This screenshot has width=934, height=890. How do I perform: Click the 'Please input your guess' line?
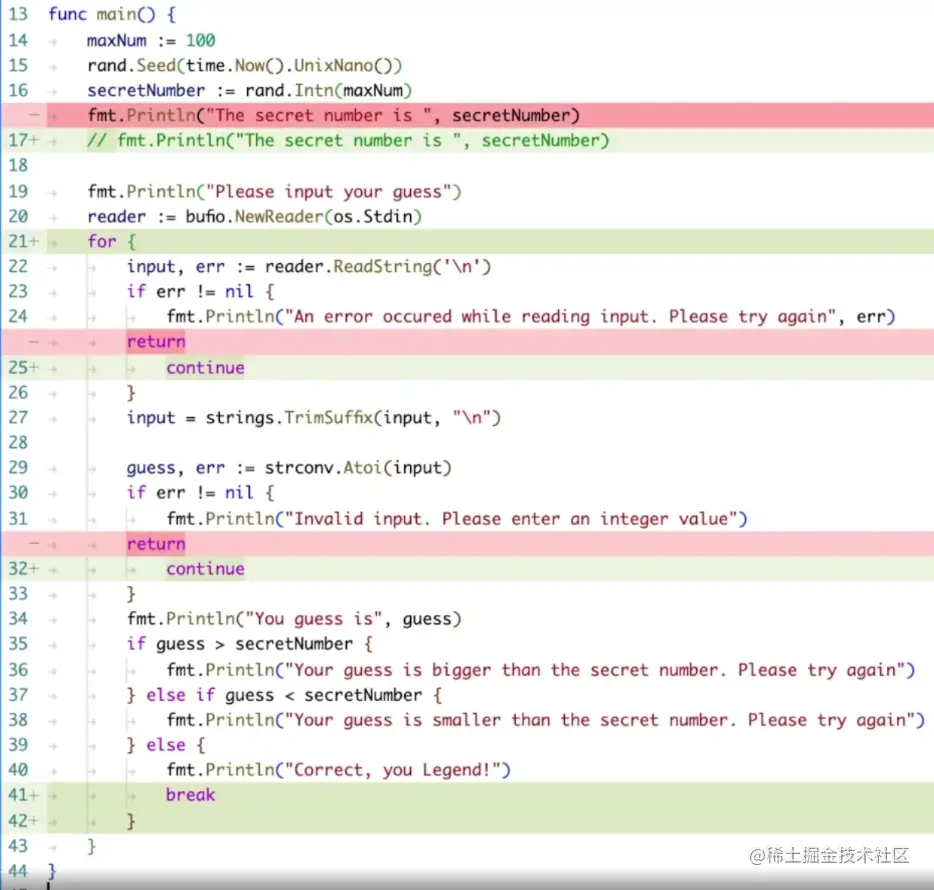(275, 192)
